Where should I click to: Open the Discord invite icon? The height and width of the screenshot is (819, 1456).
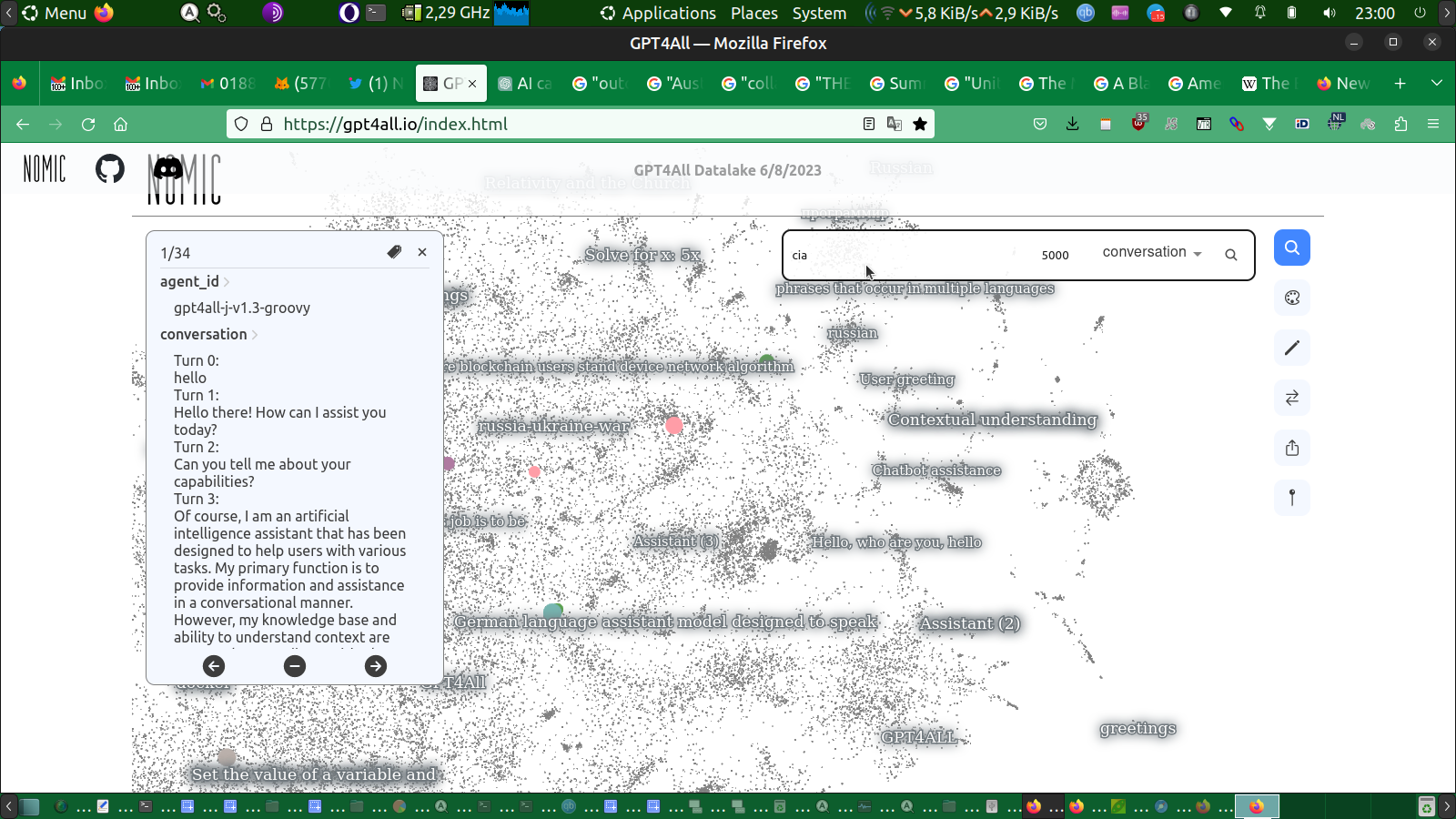point(168,168)
